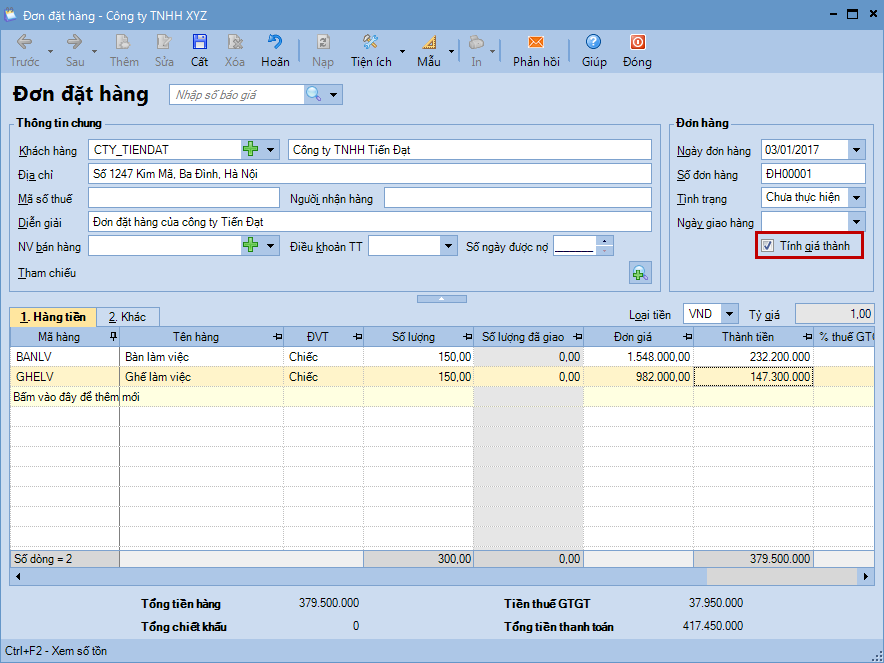Click the Hoãn undo icon
The height and width of the screenshot is (663, 884).
coord(275,43)
